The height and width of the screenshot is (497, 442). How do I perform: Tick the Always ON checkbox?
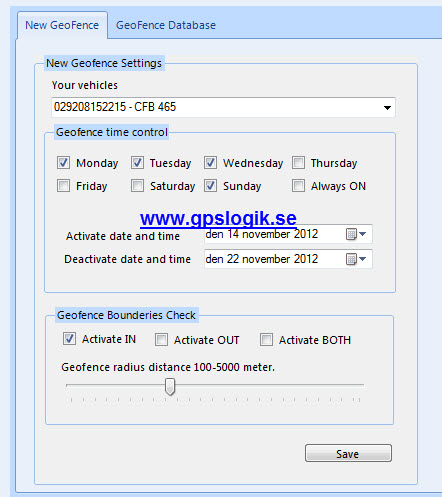(298, 186)
